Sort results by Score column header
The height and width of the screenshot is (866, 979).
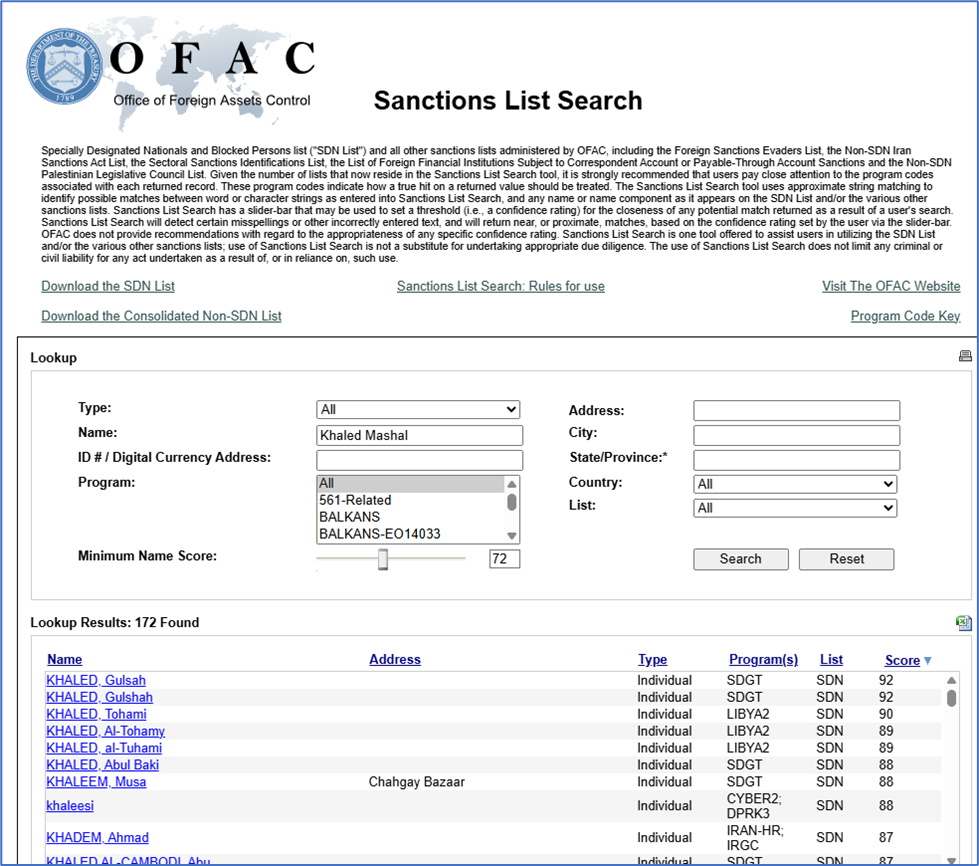pos(902,660)
